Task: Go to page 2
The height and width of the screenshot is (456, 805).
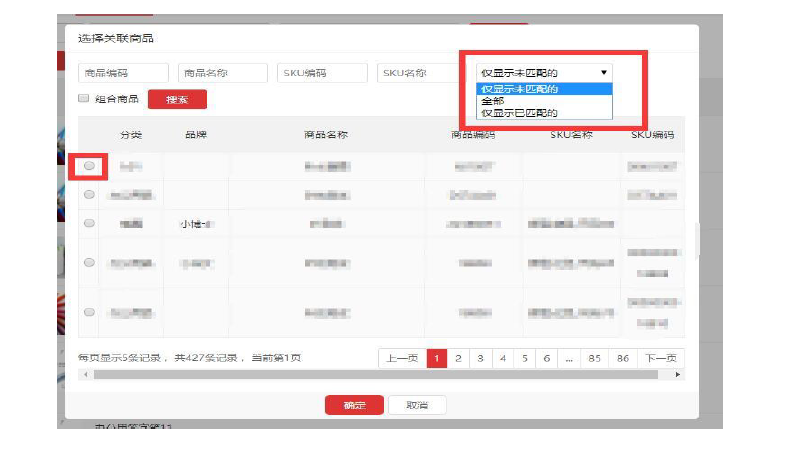Action: click(x=458, y=358)
